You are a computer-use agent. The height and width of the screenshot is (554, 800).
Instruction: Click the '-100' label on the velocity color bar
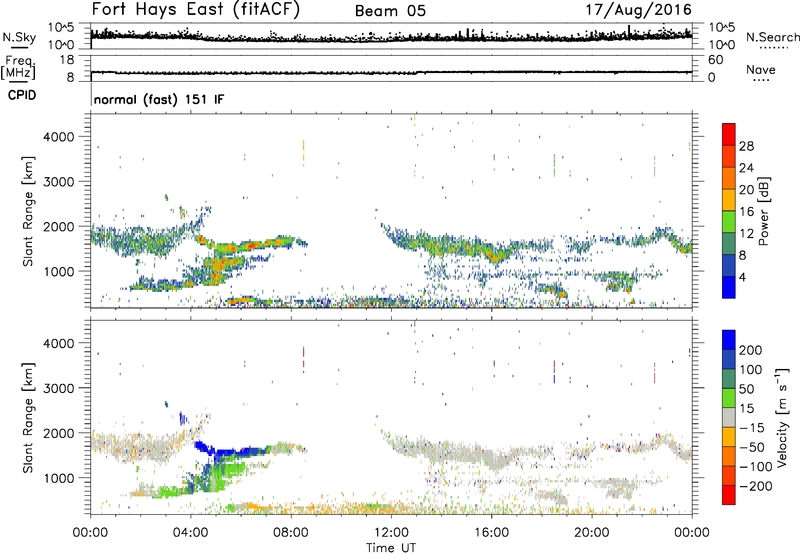(755, 467)
